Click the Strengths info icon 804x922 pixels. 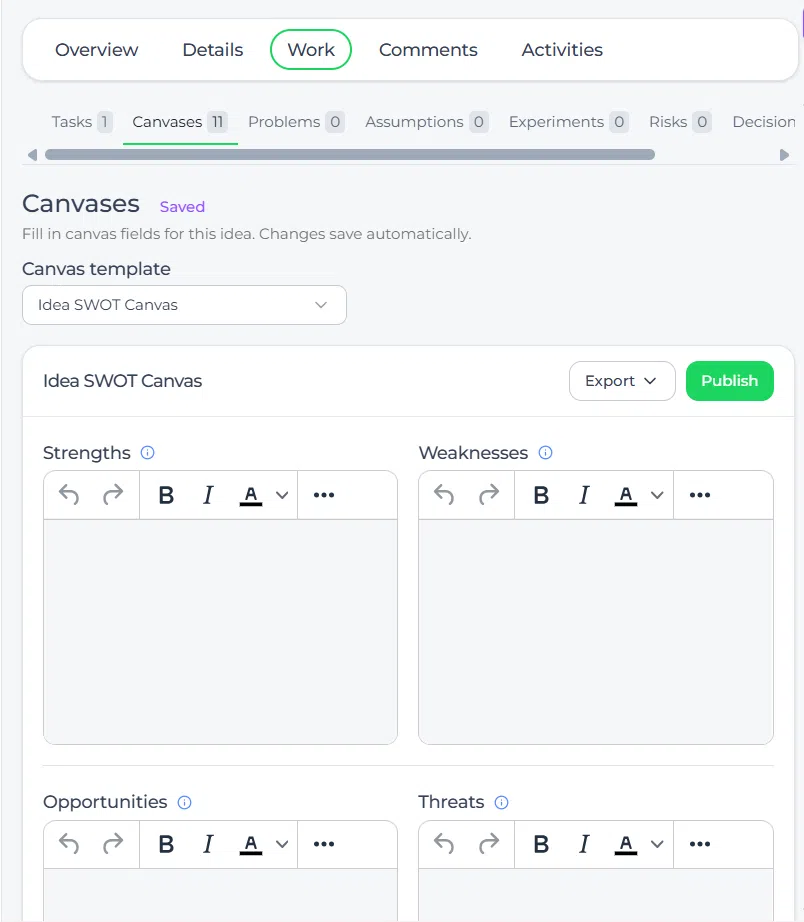point(148,453)
